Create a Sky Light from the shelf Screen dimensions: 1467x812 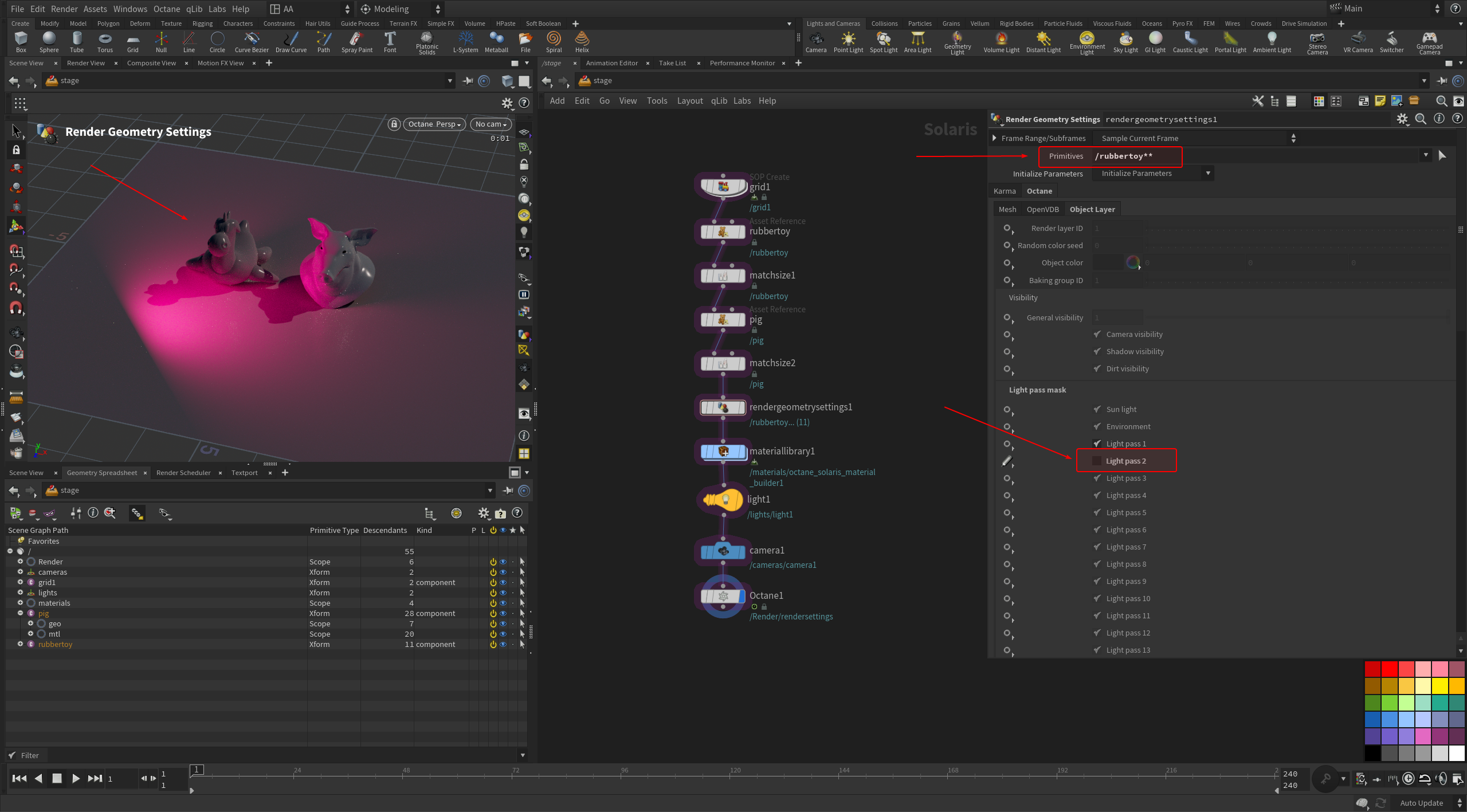pos(1125,41)
